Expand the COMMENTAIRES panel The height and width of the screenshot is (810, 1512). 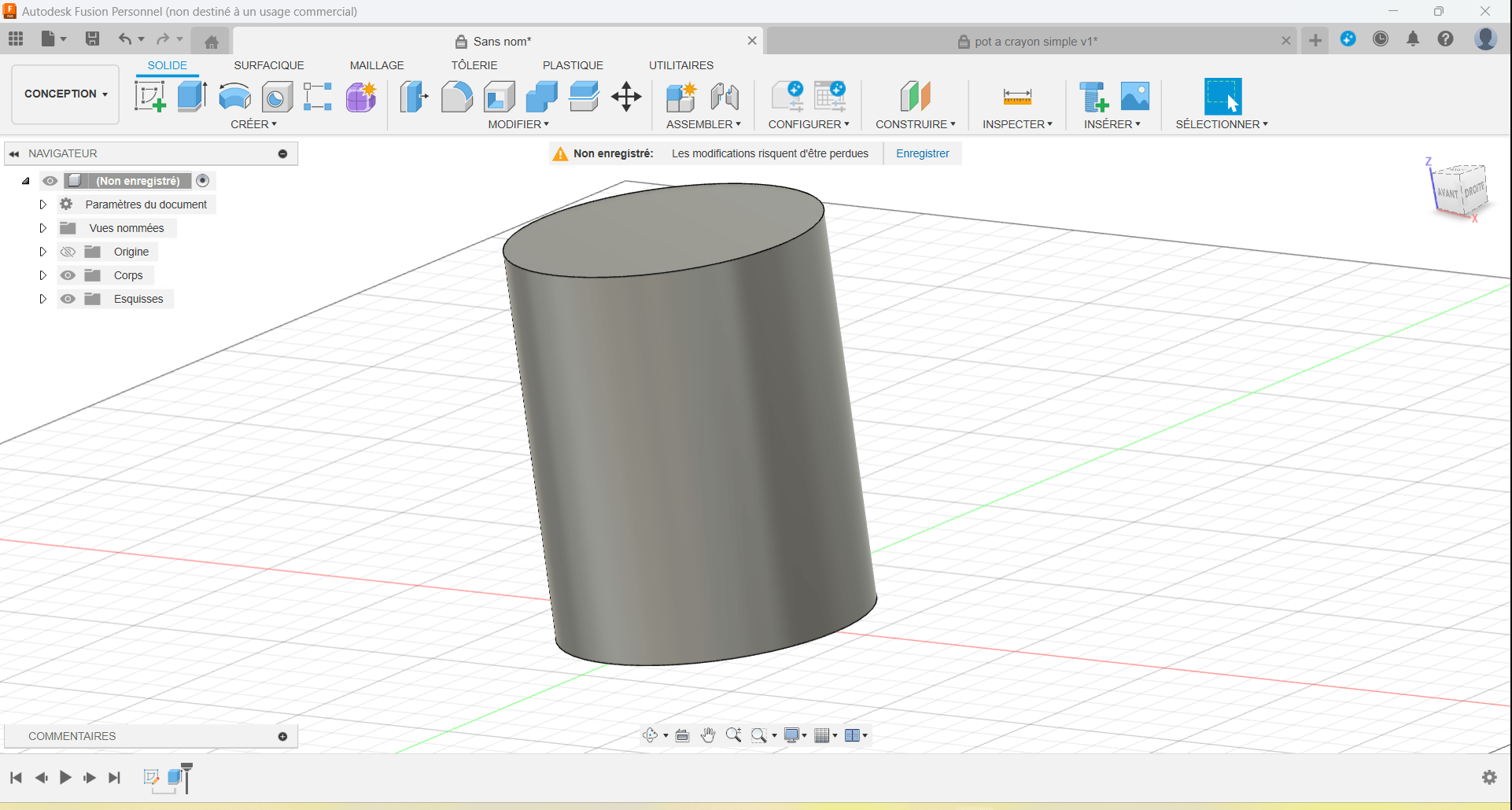pos(282,736)
